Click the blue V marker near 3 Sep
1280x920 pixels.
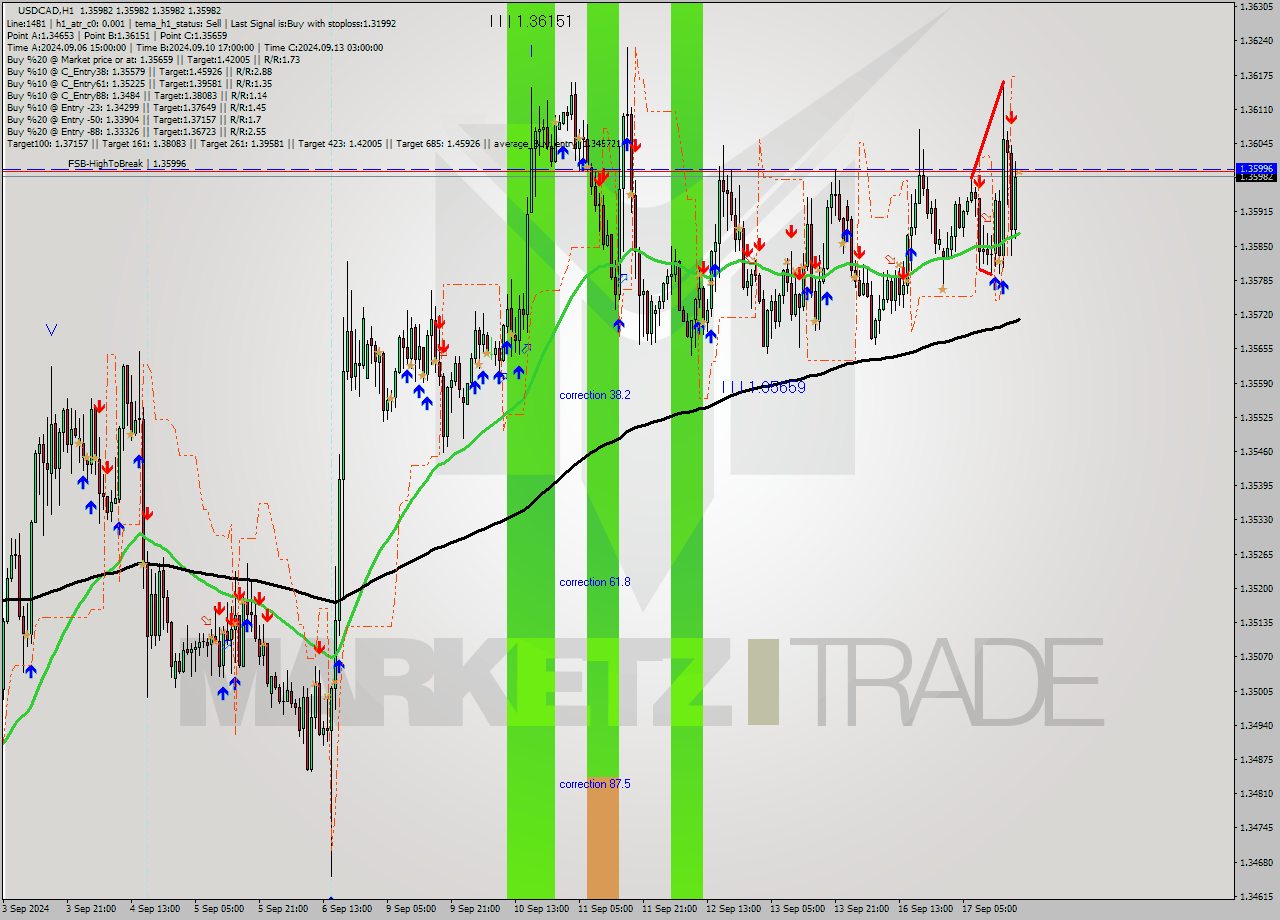pos(51,329)
